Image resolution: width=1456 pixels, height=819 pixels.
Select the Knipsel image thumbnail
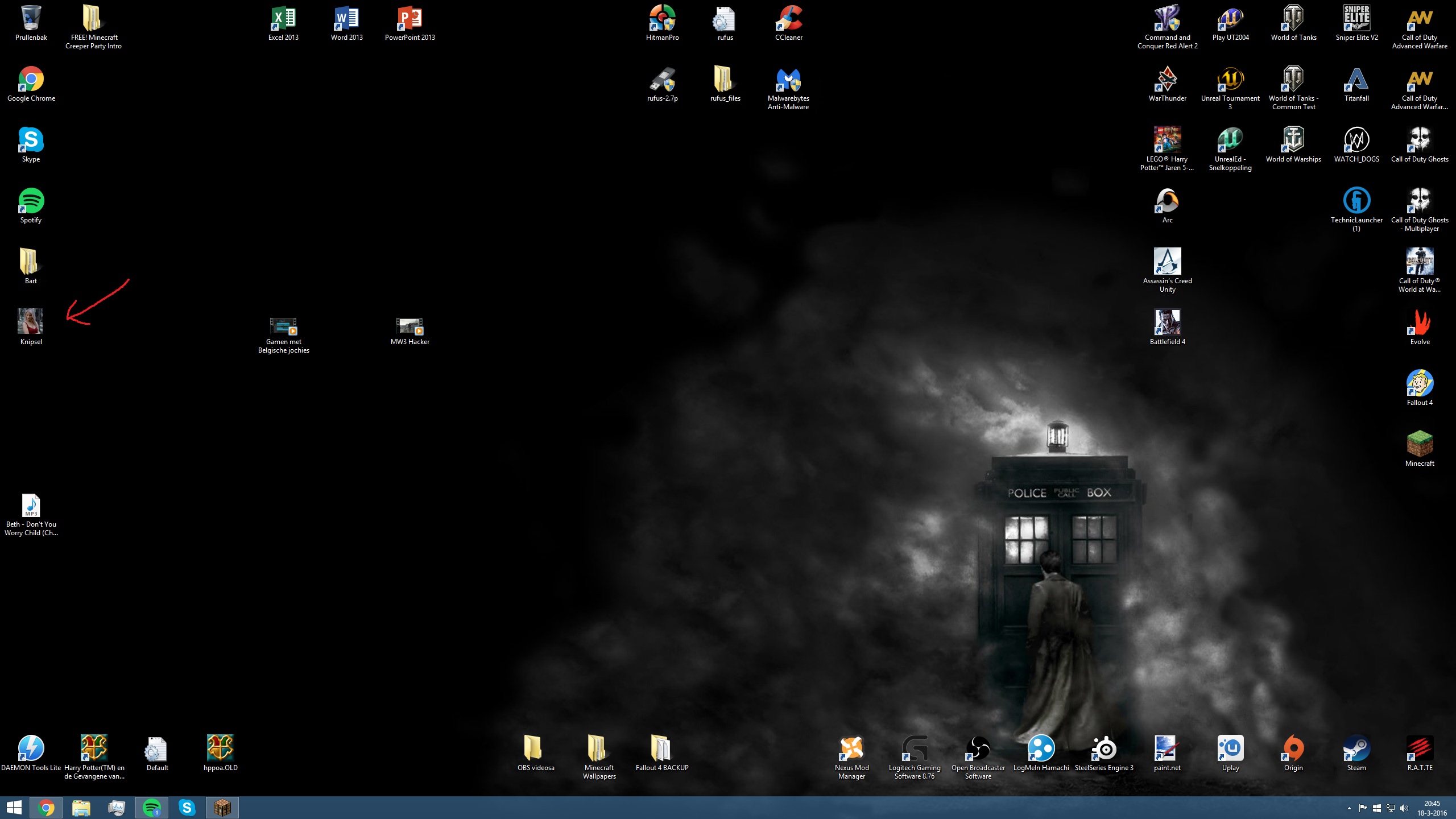point(31,328)
